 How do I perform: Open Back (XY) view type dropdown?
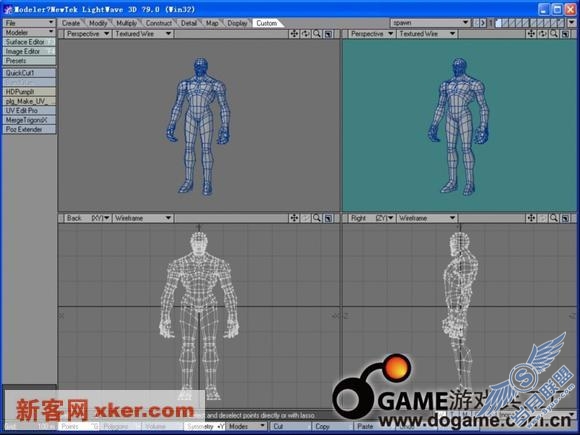pyautogui.click(x=88, y=218)
